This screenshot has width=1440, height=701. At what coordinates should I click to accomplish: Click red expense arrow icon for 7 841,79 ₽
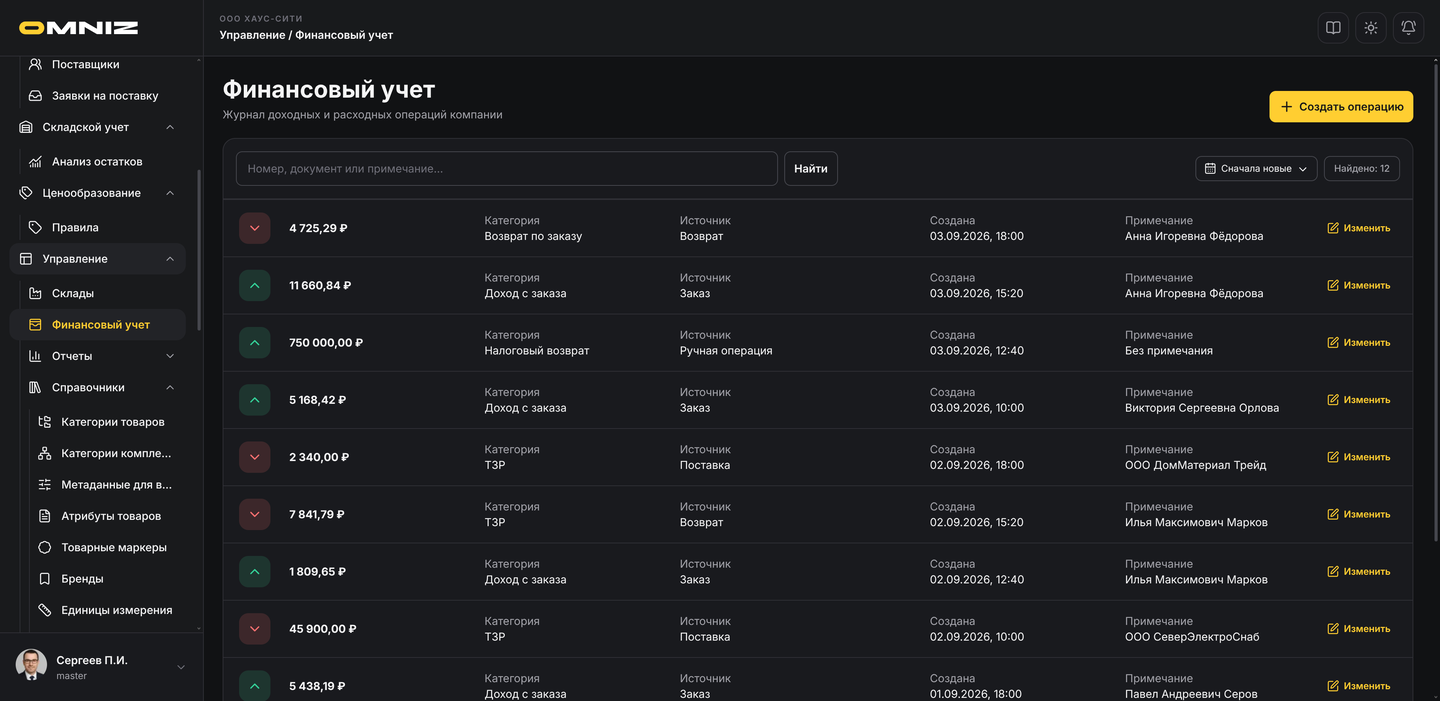[x=255, y=514]
